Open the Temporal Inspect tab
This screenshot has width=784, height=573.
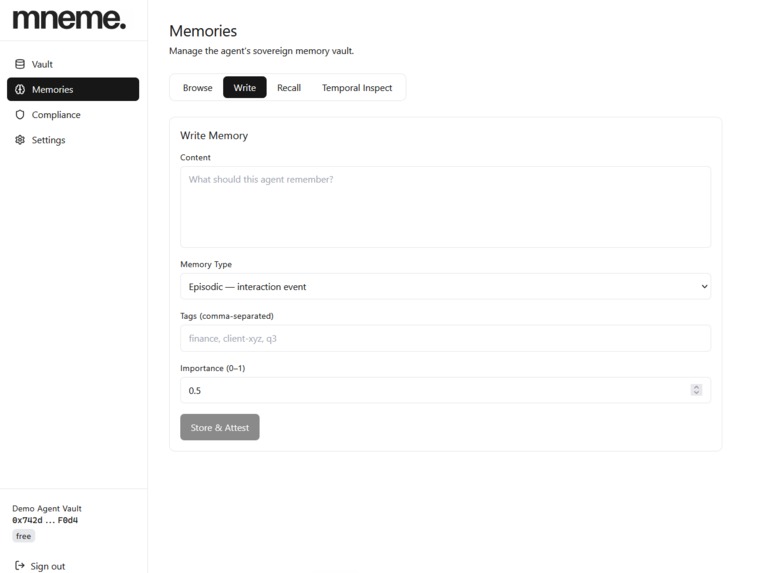[x=357, y=88]
